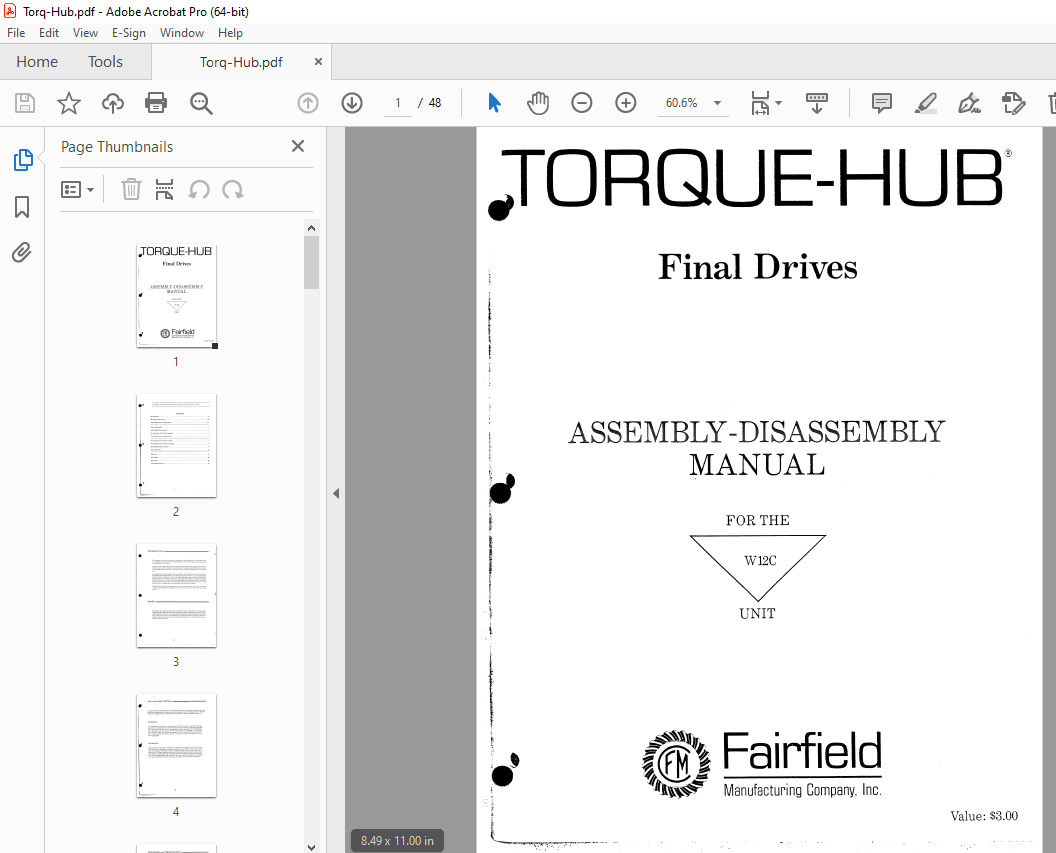Add the document to favorites
1056x853 pixels.
coord(68,102)
